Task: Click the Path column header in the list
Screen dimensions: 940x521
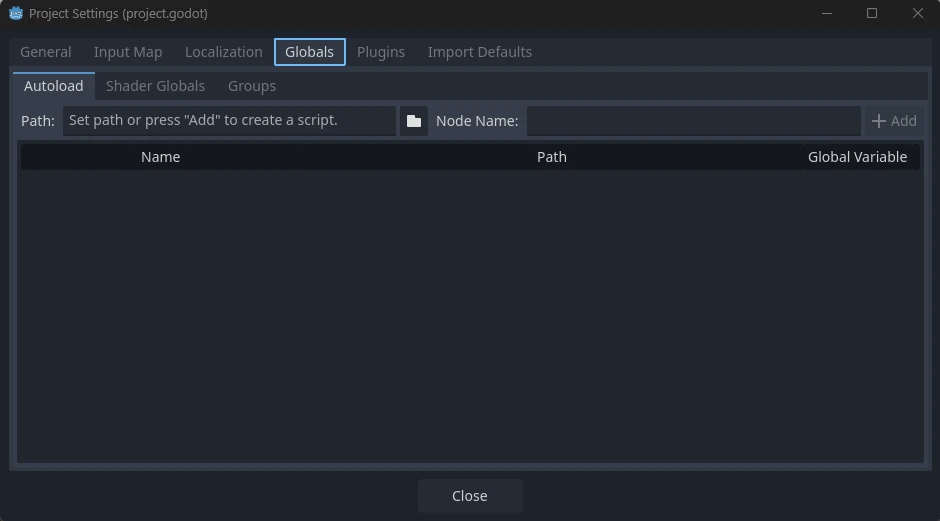Action: (x=551, y=157)
